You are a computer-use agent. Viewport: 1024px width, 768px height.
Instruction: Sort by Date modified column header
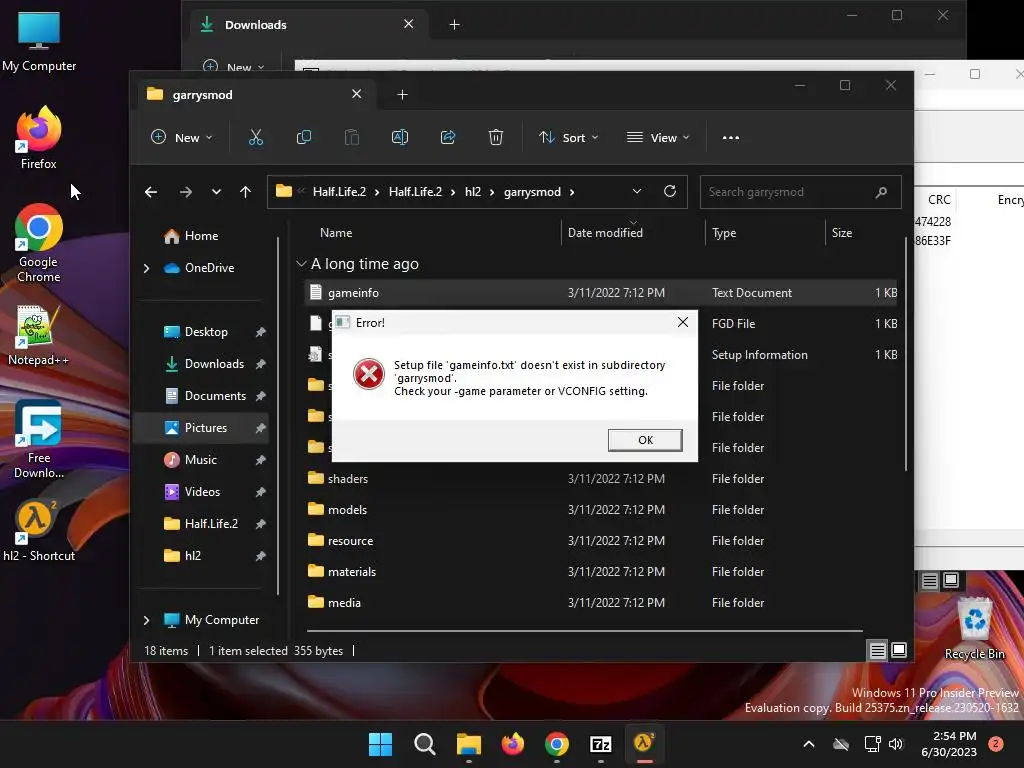[x=605, y=232]
